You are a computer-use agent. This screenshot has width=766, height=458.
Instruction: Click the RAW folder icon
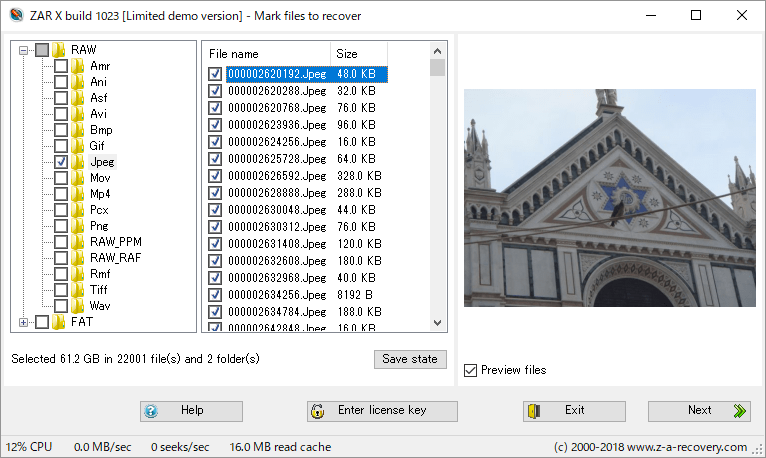click(59, 50)
